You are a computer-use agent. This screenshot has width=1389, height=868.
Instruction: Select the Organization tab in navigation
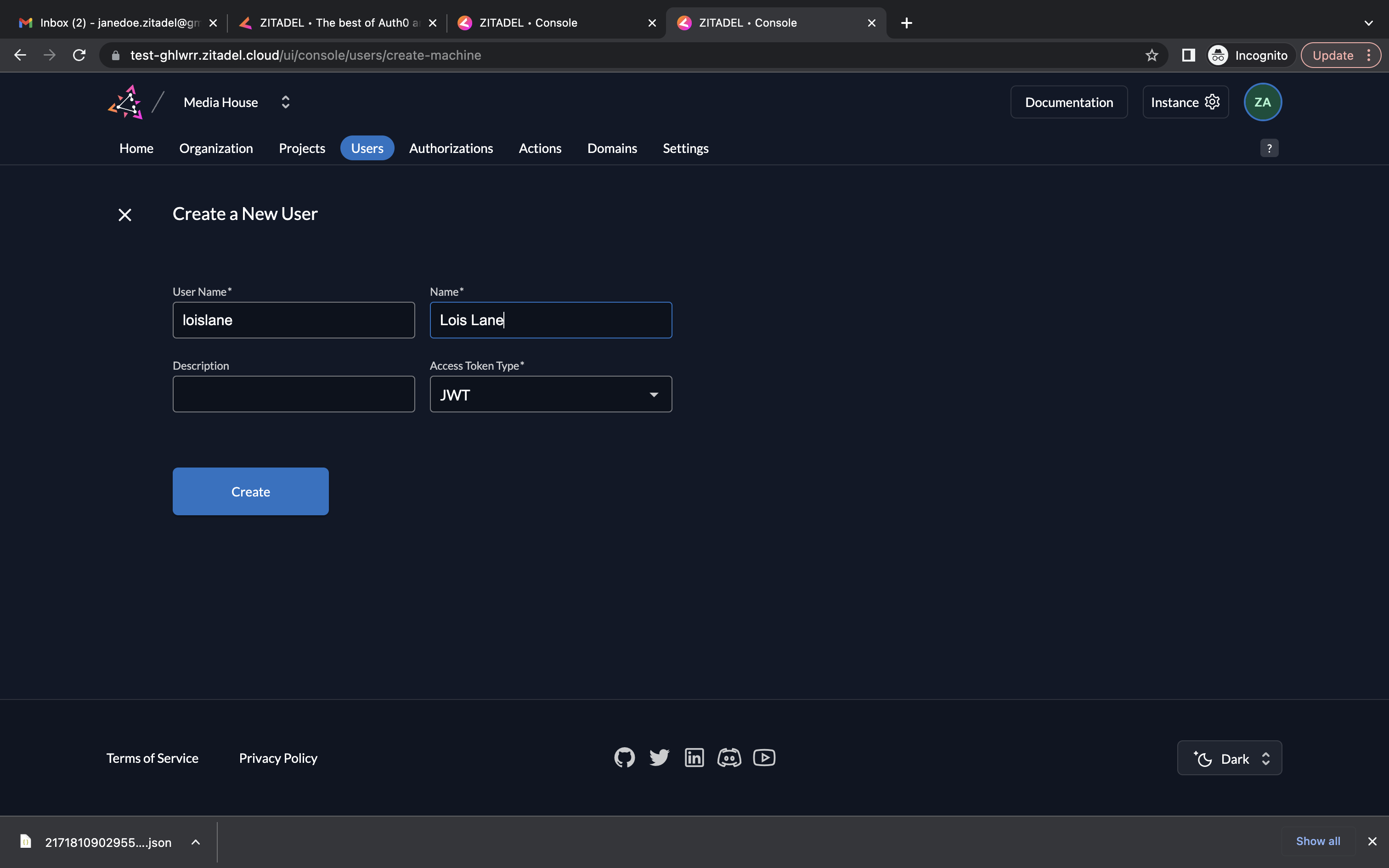pos(215,148)
